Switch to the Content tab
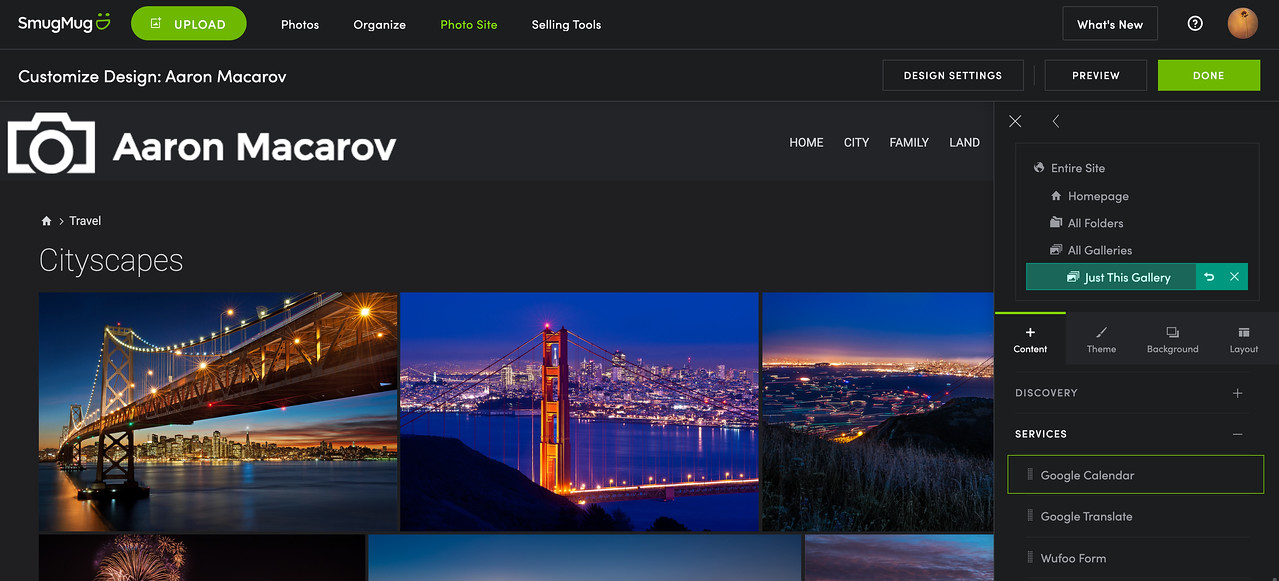Image resolution: width=1279 pixels, height=581 pixels. 1030,339
